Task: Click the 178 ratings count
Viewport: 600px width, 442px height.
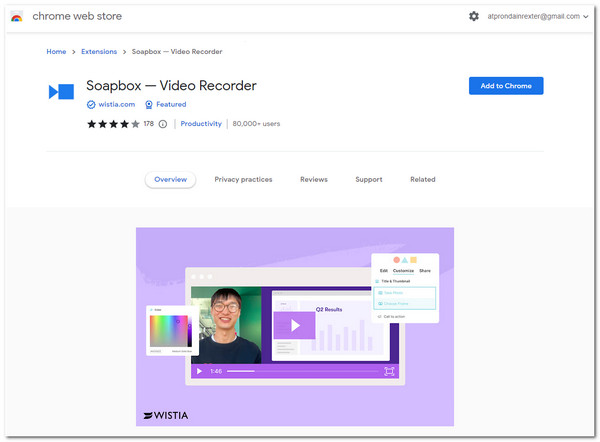Action: tap(148, 124)
